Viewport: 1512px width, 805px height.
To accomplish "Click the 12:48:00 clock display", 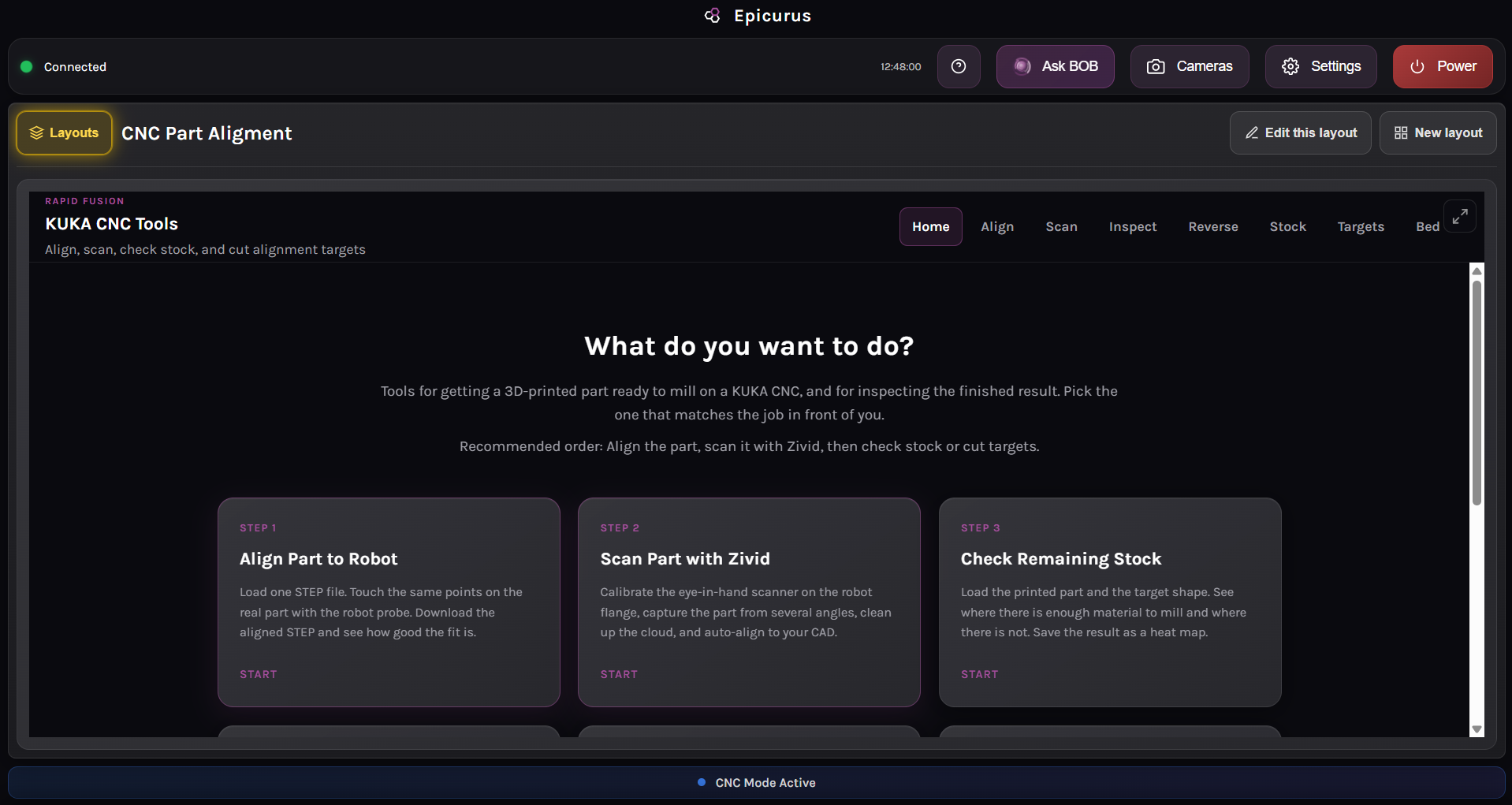I will [901, 67].
